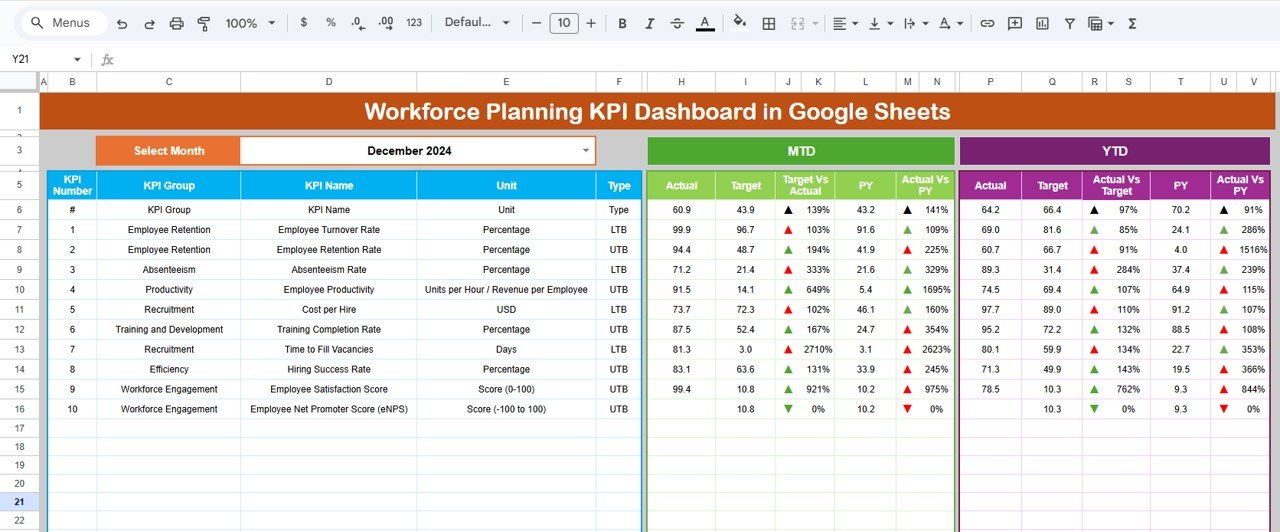Insert a comment
The width and height of the screenshot is (1280, 532).
point(1015,23)
